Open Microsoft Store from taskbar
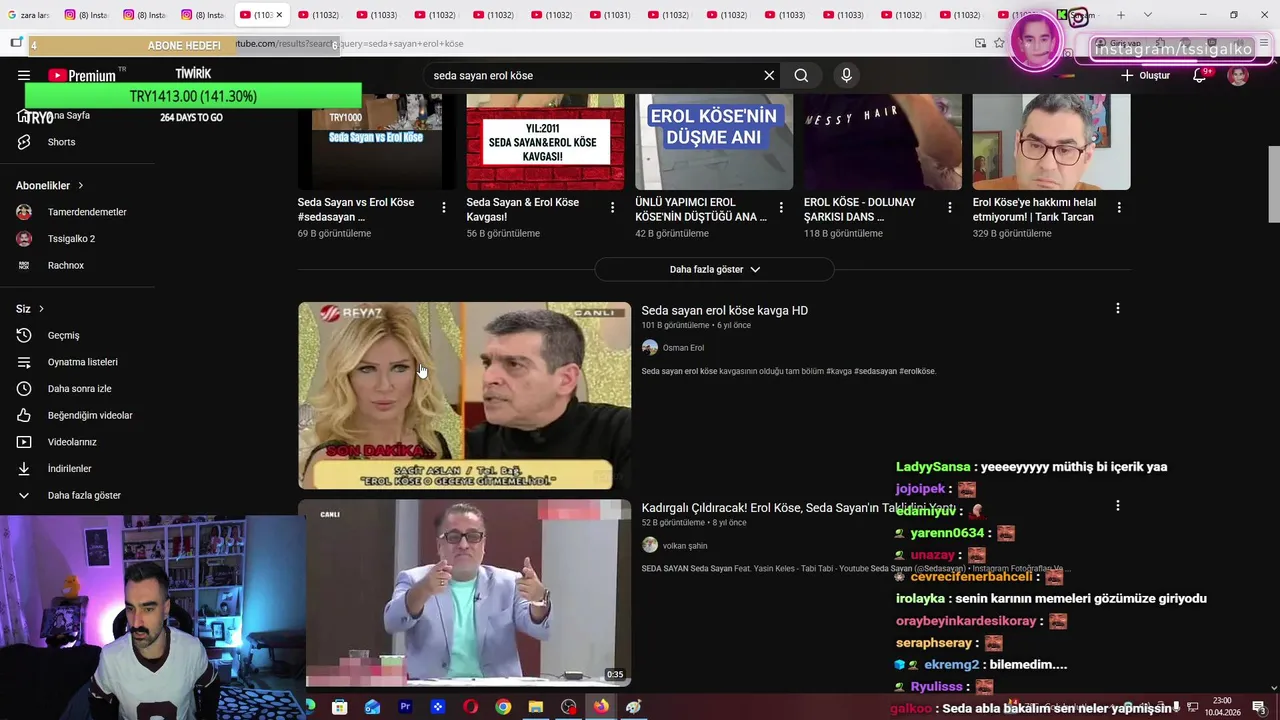This screenshot has width=1280, height=720. click(x=340, y=707)
